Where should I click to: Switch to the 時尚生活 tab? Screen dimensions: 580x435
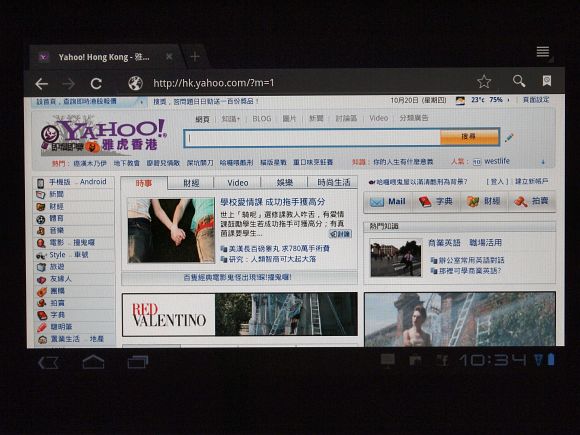click(x=333, y=182)
